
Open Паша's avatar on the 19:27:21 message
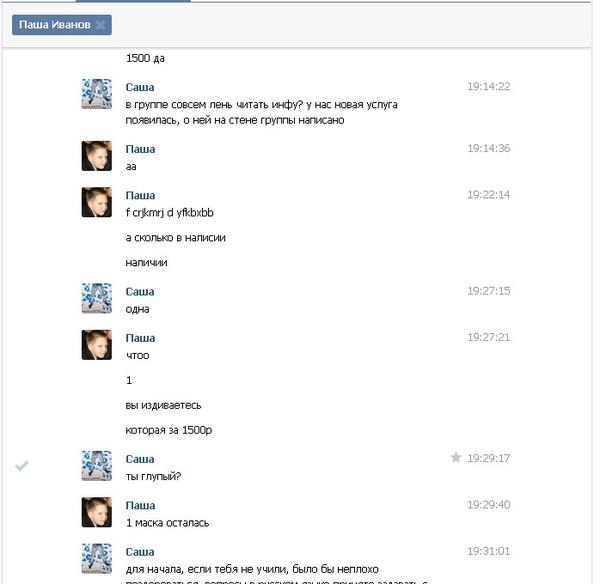coord(96,345)
